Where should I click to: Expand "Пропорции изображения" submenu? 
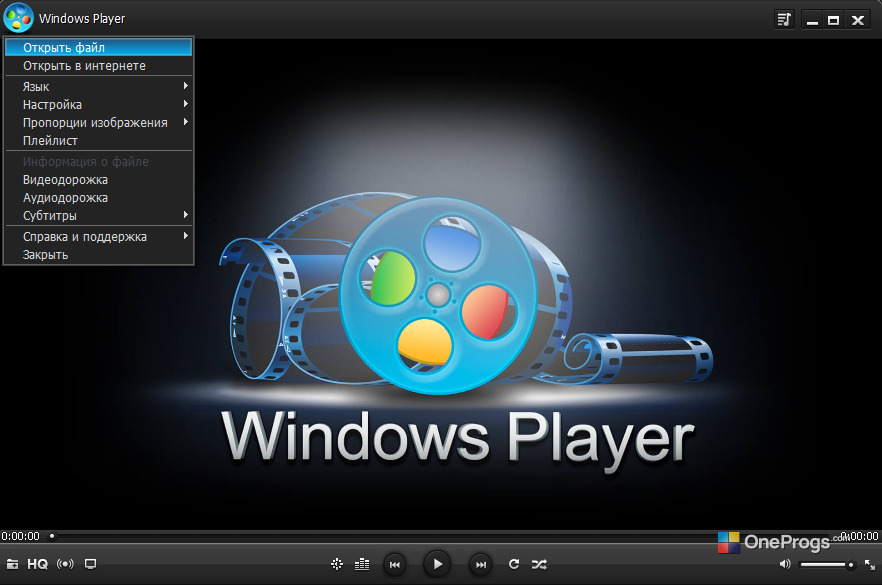point(98,123)
